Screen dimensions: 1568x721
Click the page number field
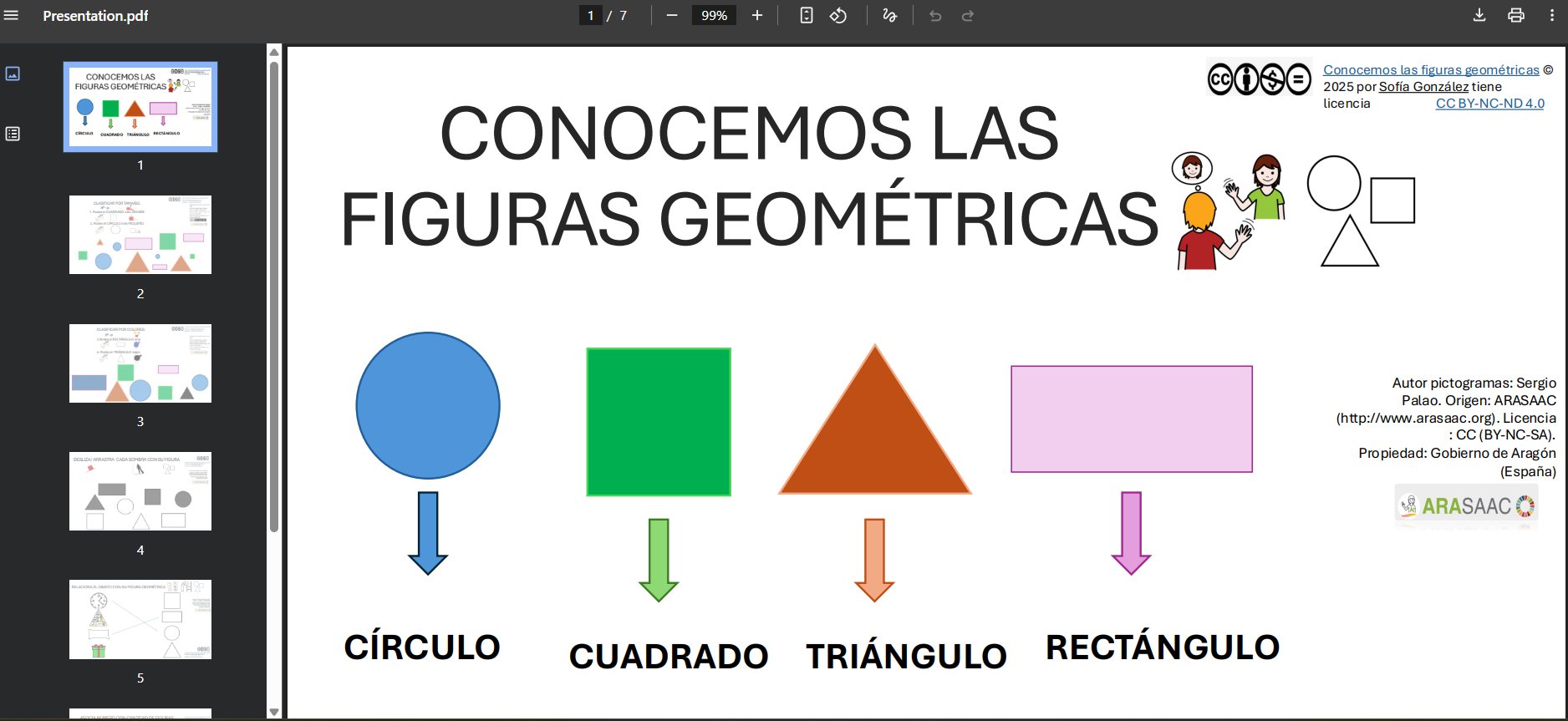[591, 15]
